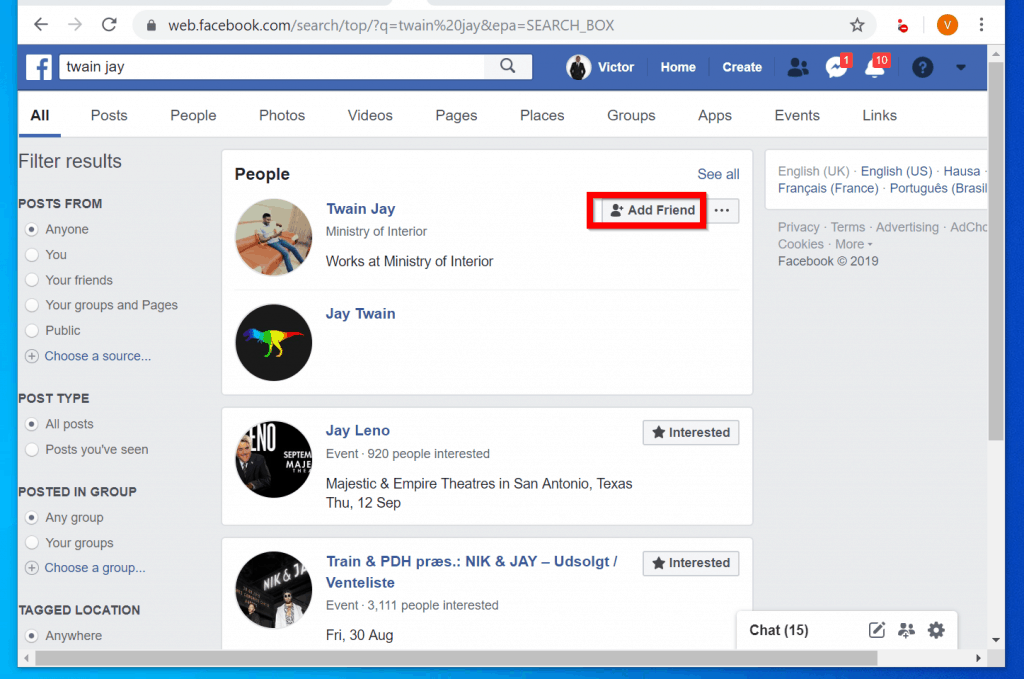Screen dimensions: 1024x679
Task: Click the red browser extension icon
Action: (902, 25)
